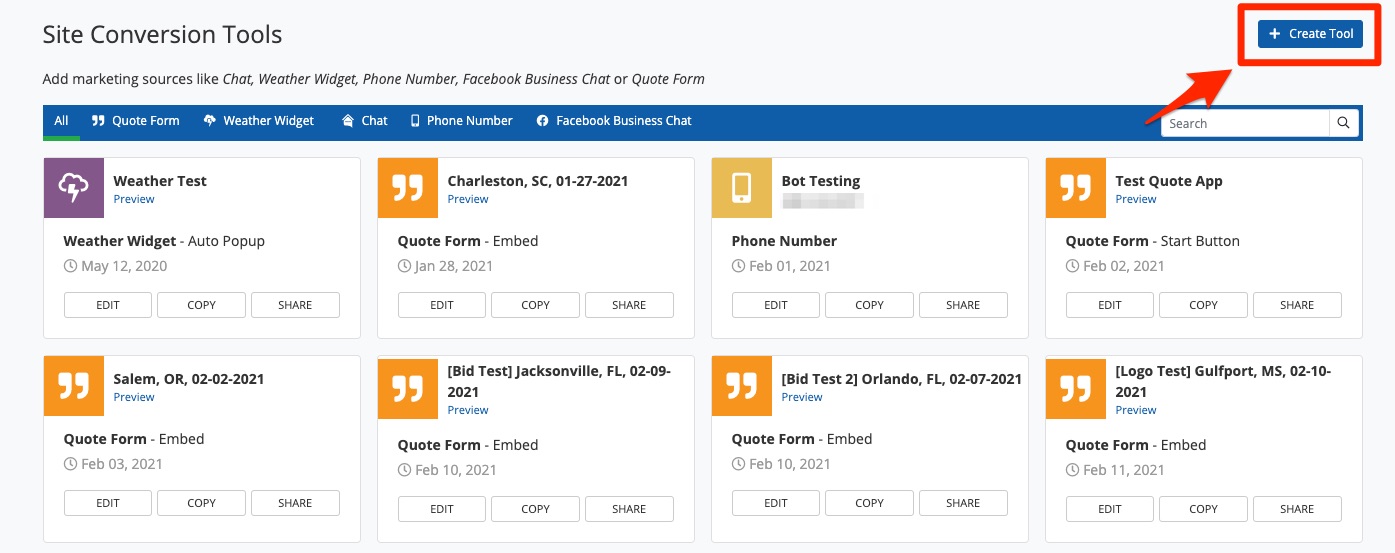The width and height of the screenshot is (1395, 553).
Task: Open the Facebook Business Chat tab
Action: [614, 121]
